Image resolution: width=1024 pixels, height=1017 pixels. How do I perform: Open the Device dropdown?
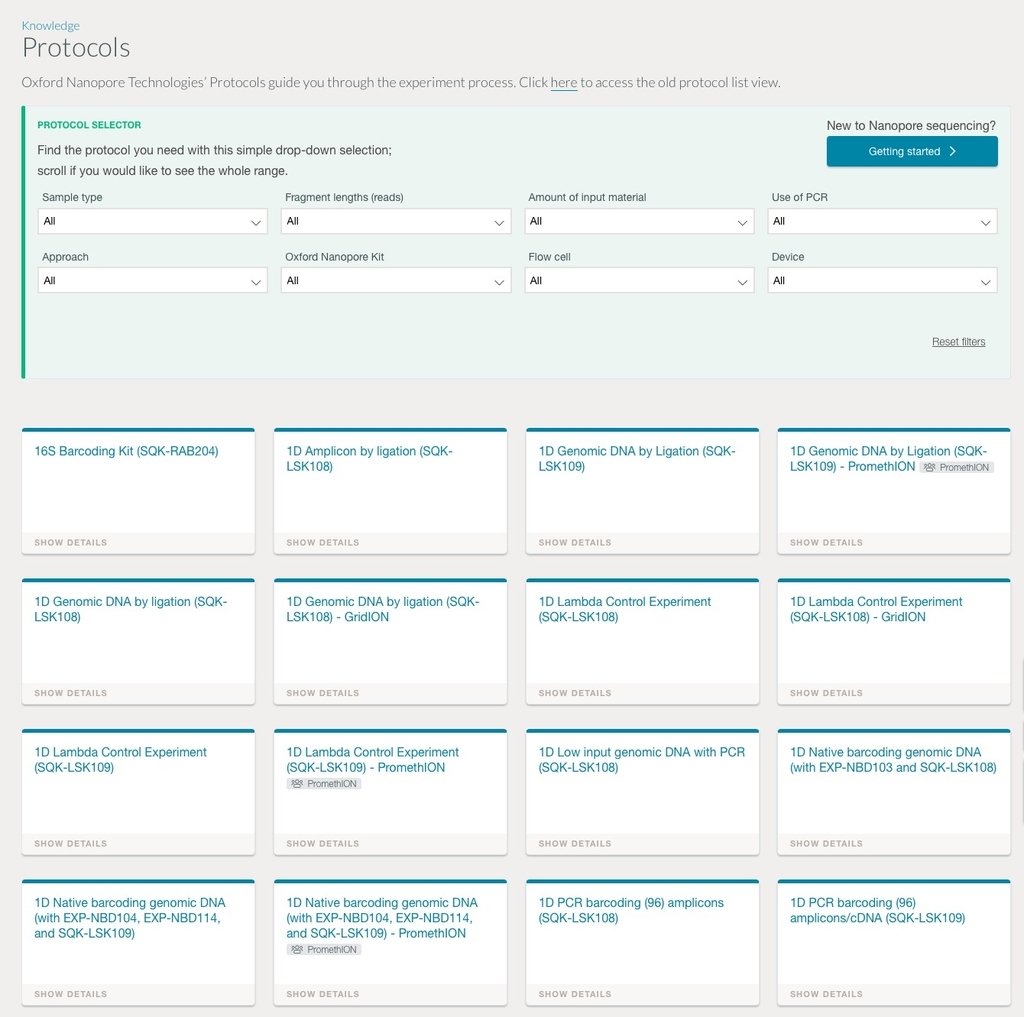point(882,280)
